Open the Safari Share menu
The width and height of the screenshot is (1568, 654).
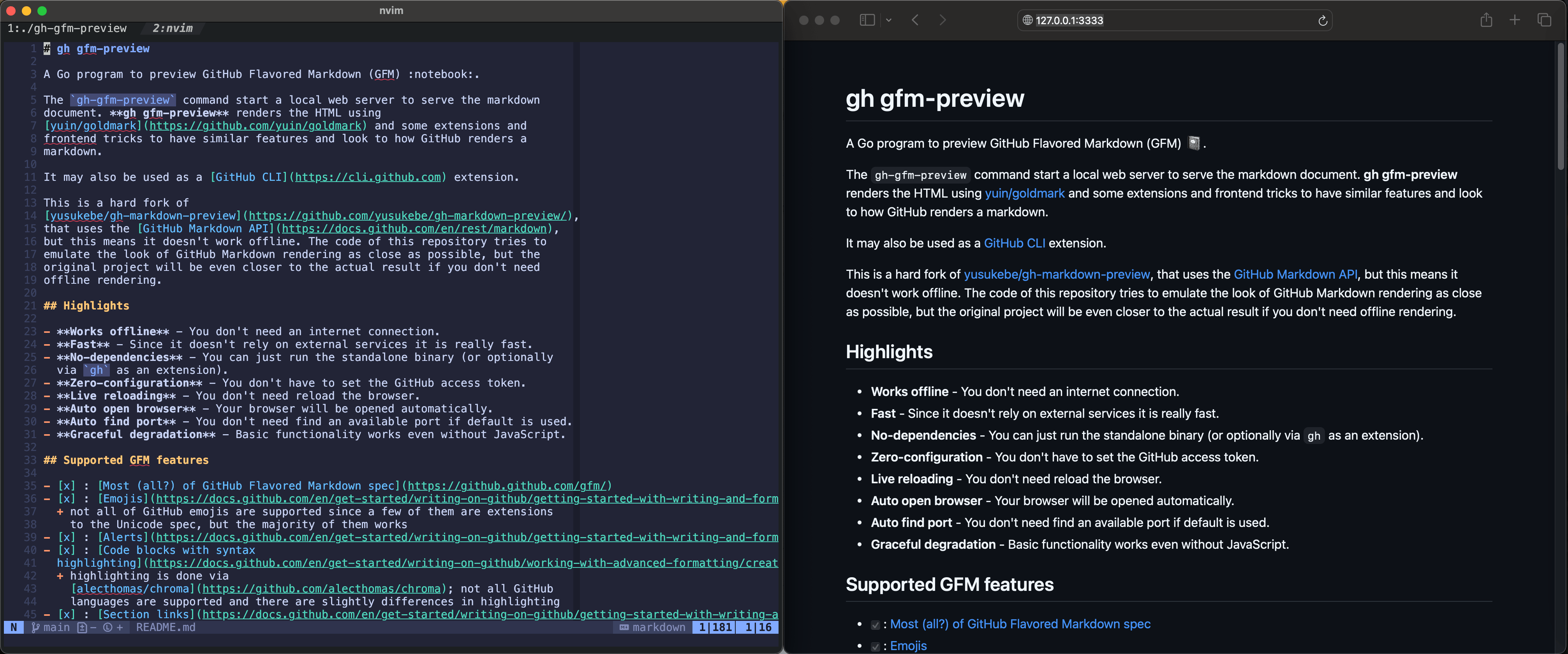1486,19
